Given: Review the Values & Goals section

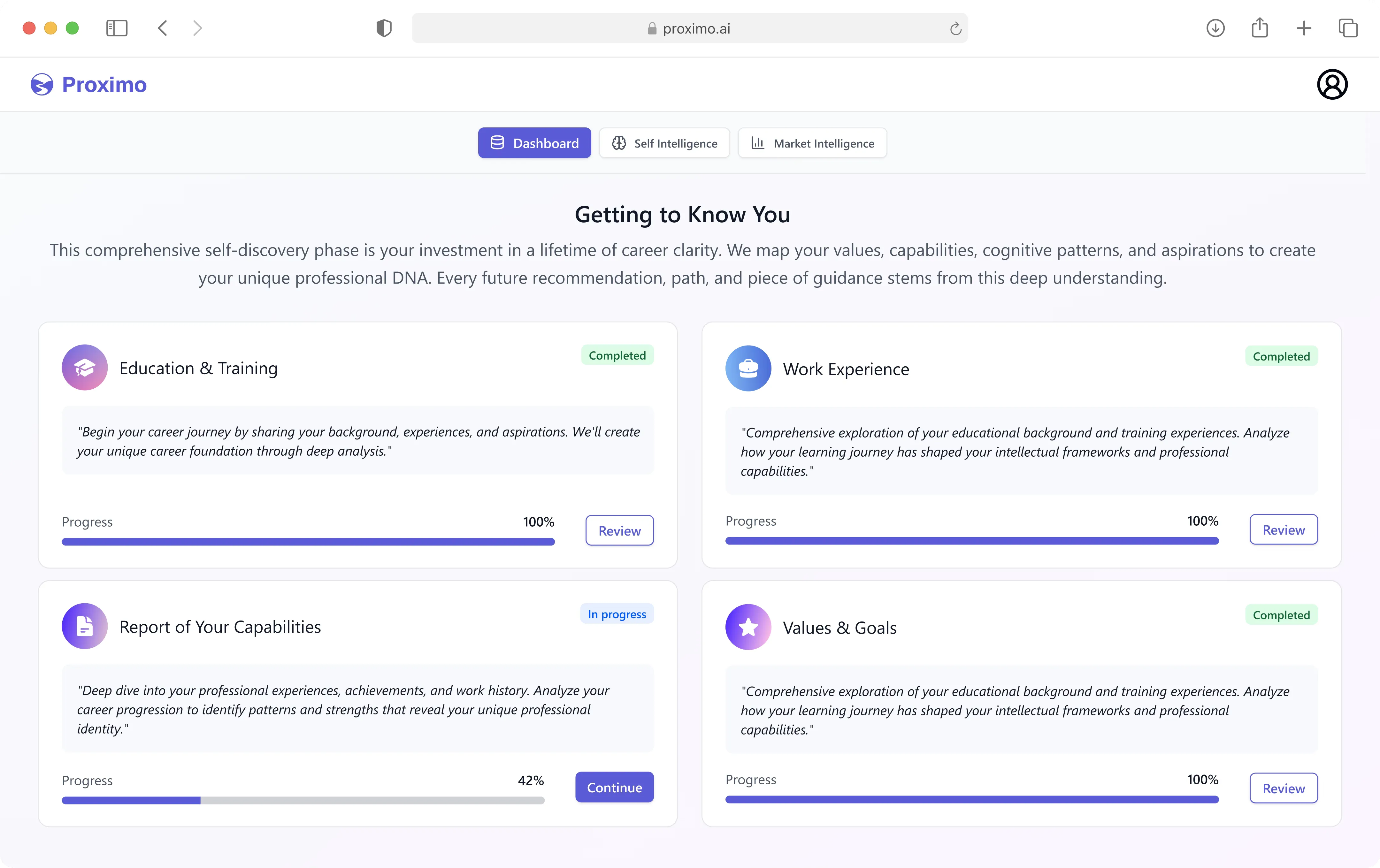Looking at the screenshot, I should (x=1283, y=788).
